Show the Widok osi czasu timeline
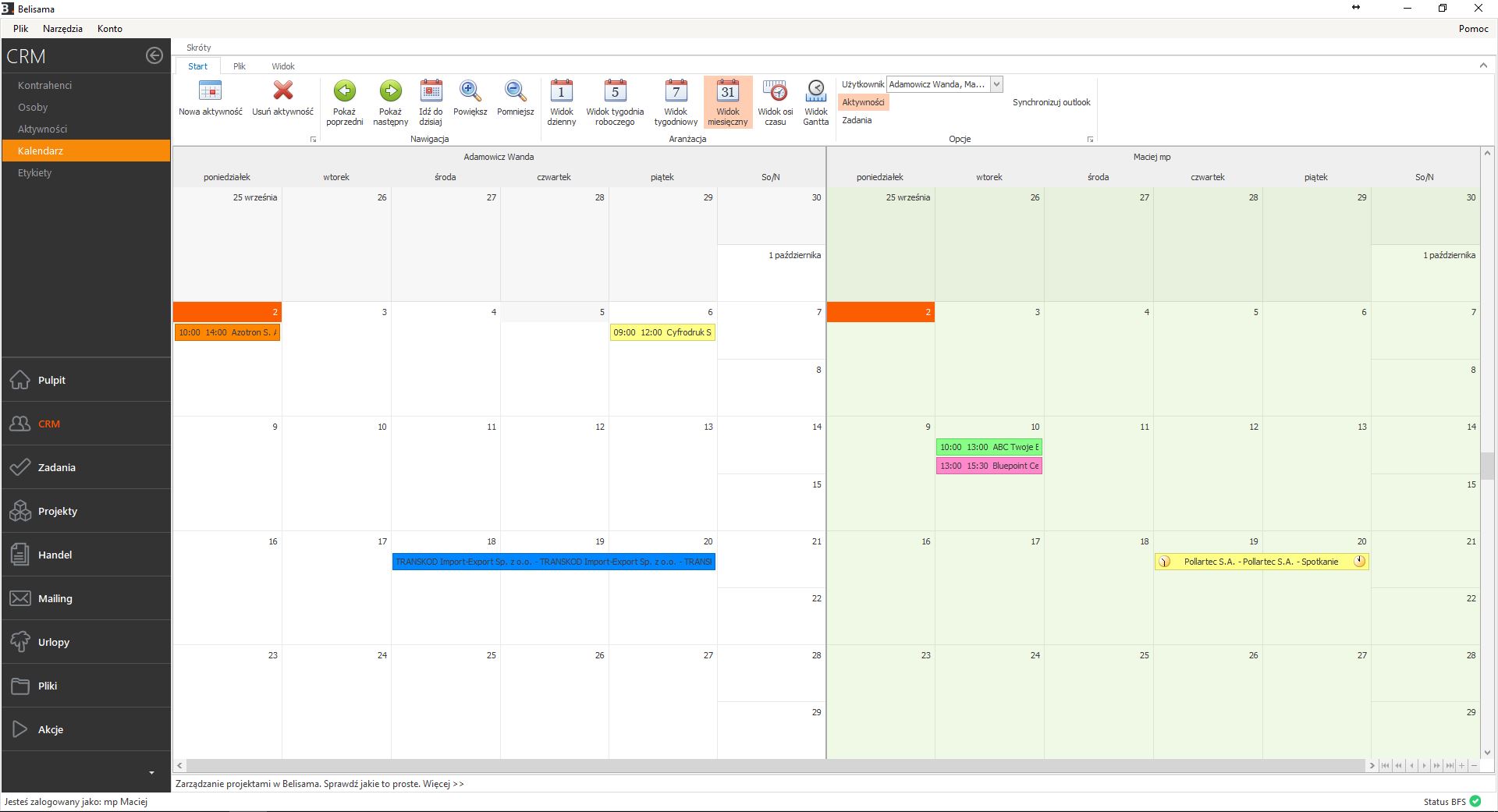Screen dimensions: 1498x812 pyautogui.click(x=775, y=92)
